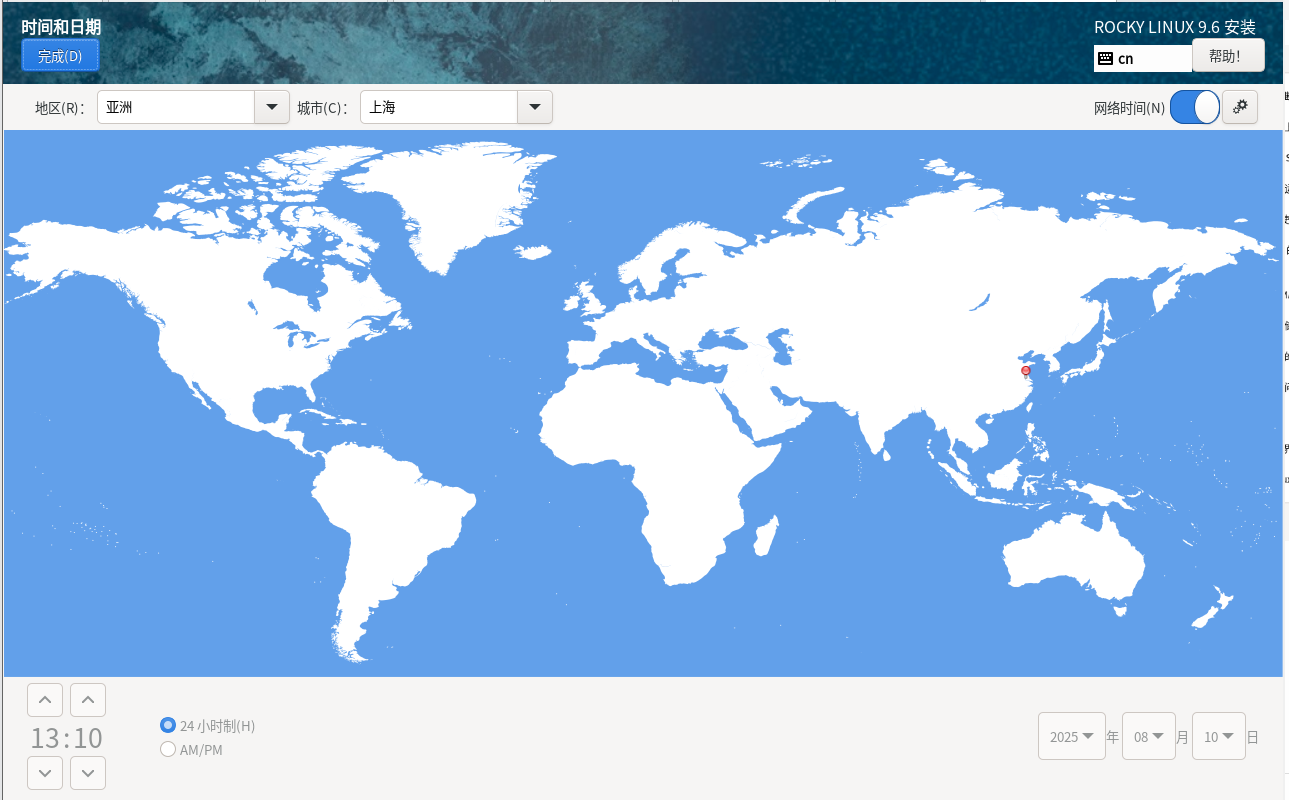This screenshot has height=800, width=1289.
Task: Open the month dropdown showing 08
Action: [1149, 737]
